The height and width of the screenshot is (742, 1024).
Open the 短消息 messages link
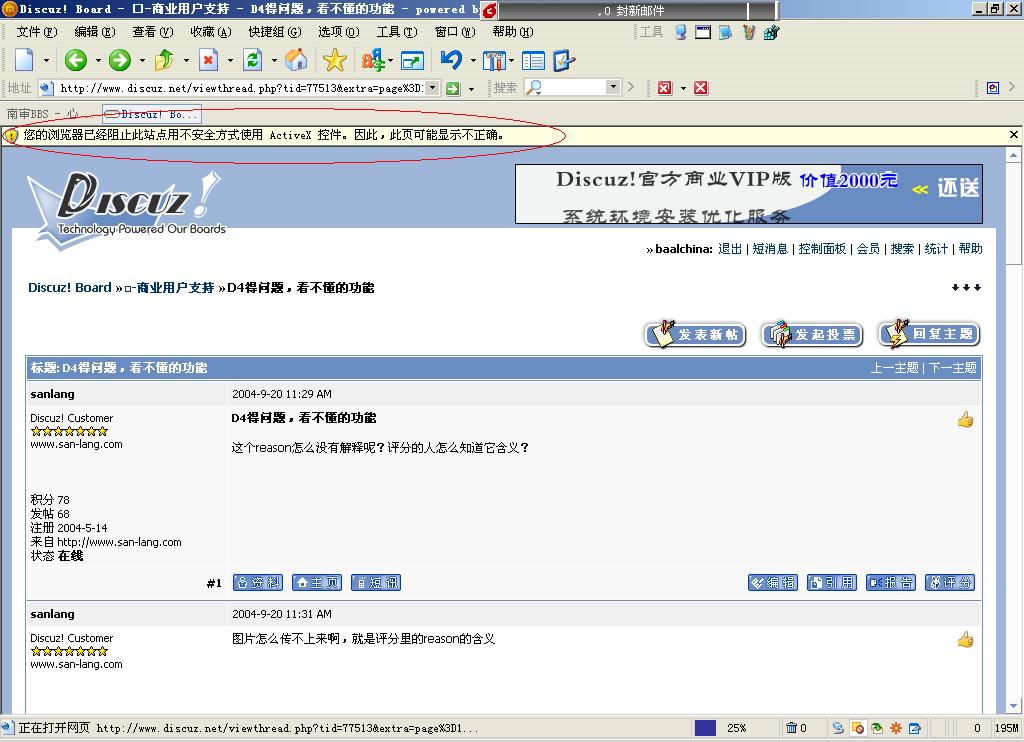tap(770, 249)
